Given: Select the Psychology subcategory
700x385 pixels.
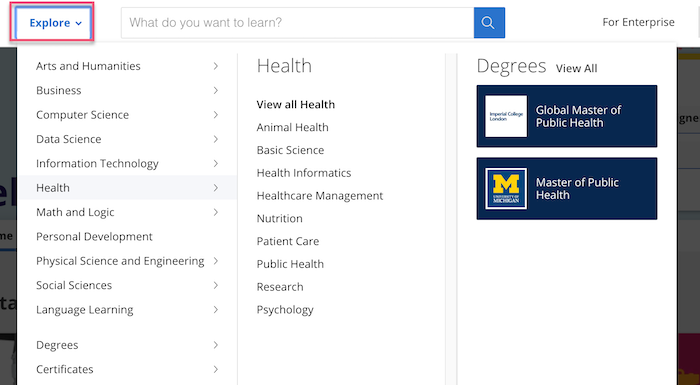Looking at the screenshot, I should tap(285, 310).
